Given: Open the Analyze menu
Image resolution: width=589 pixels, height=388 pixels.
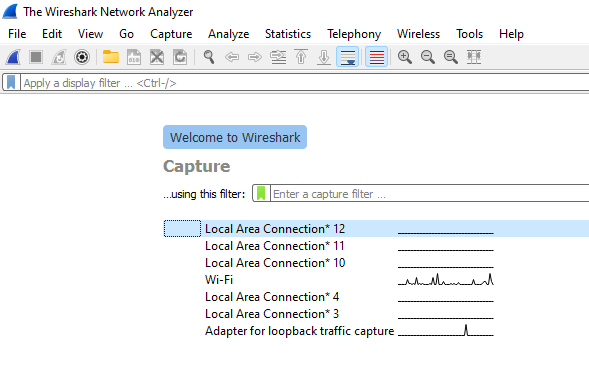Looking at the screenshot, I should pos(228,34).
